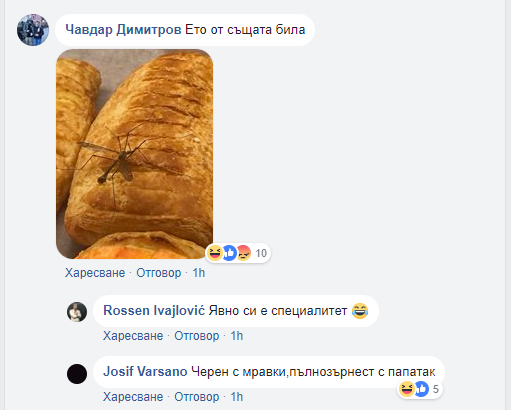The image size is (511, 410).
Task: Reply to Josif Varsano's comment via Отговор
Action: click(x=197, y=397)
